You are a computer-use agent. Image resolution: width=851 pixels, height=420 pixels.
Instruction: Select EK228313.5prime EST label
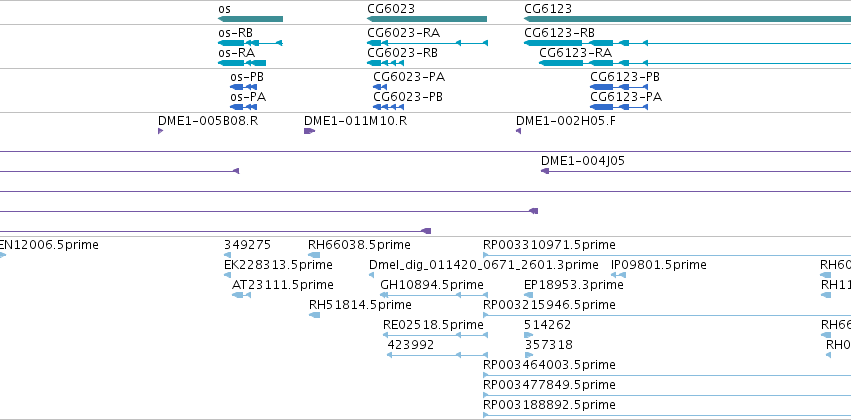(278, 265)
